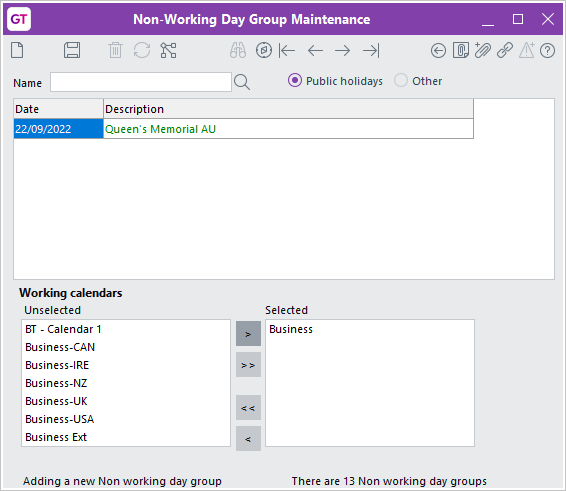This screenshot has height=491, width=566.
Task: Go to first record arrow
Action: 287,50
